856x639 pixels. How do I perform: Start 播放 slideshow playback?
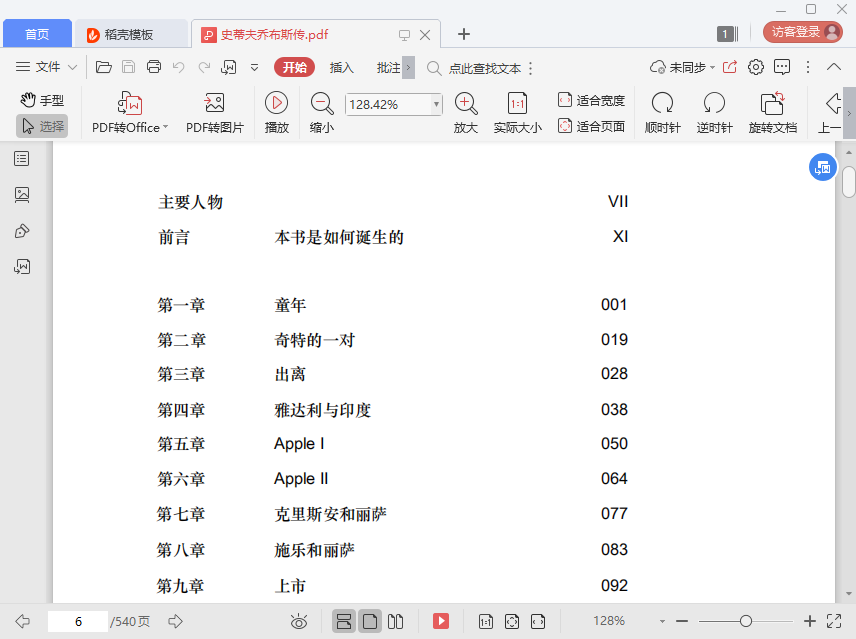pyautogui.click(x=276, y=113)
